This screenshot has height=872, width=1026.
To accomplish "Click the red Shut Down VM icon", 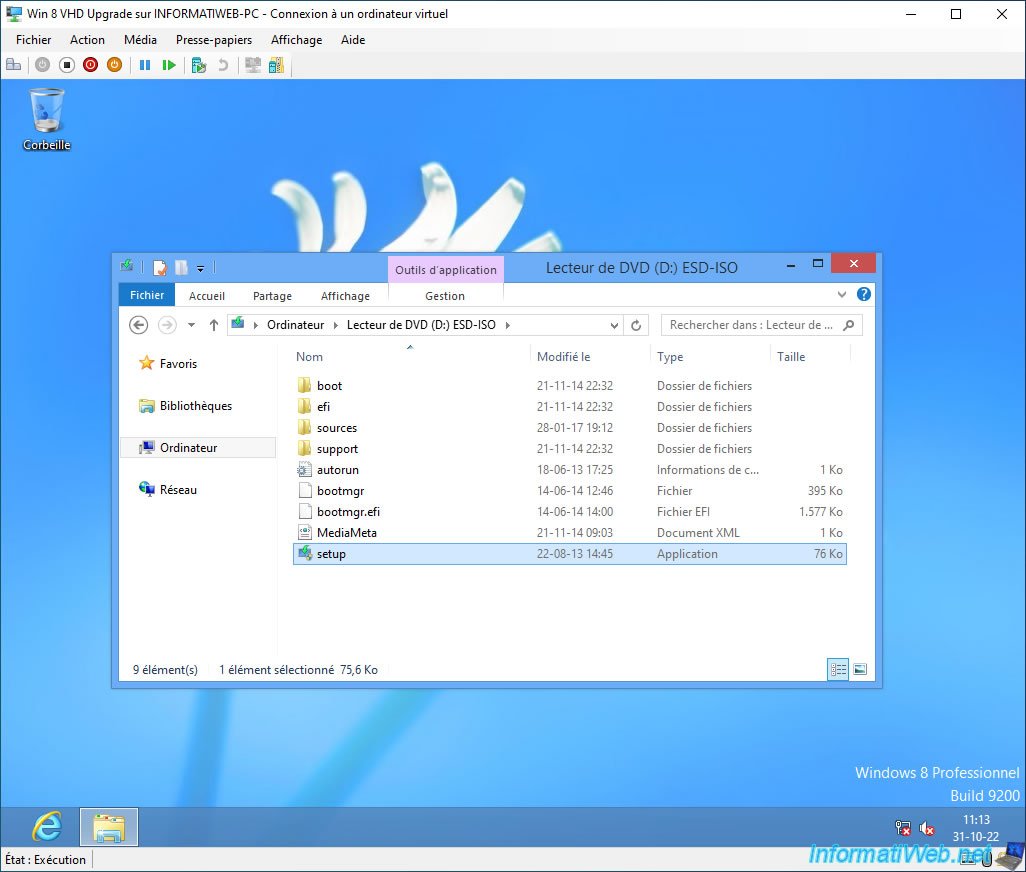I will point(90,65).
